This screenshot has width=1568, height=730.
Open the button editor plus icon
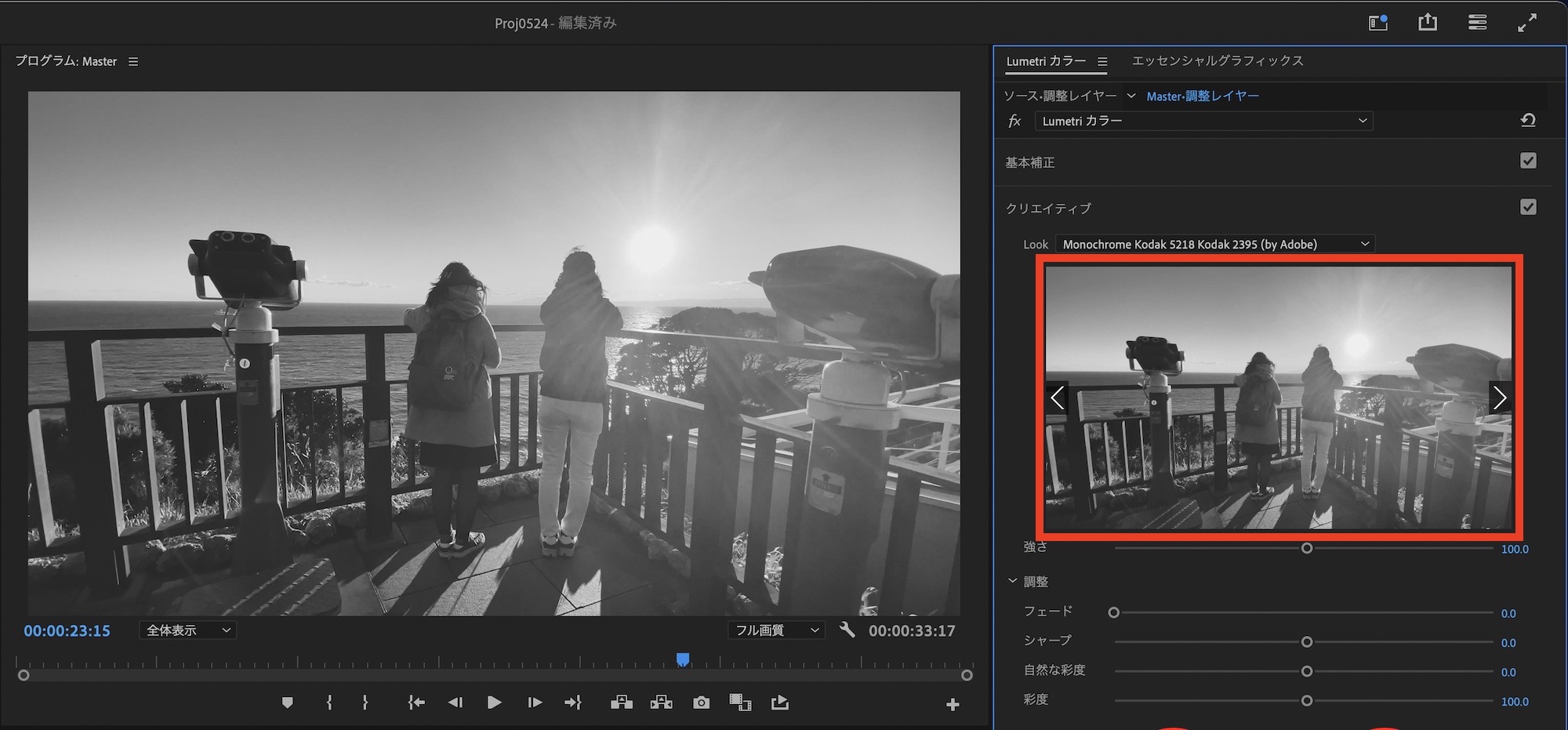(x=953, y=705)
